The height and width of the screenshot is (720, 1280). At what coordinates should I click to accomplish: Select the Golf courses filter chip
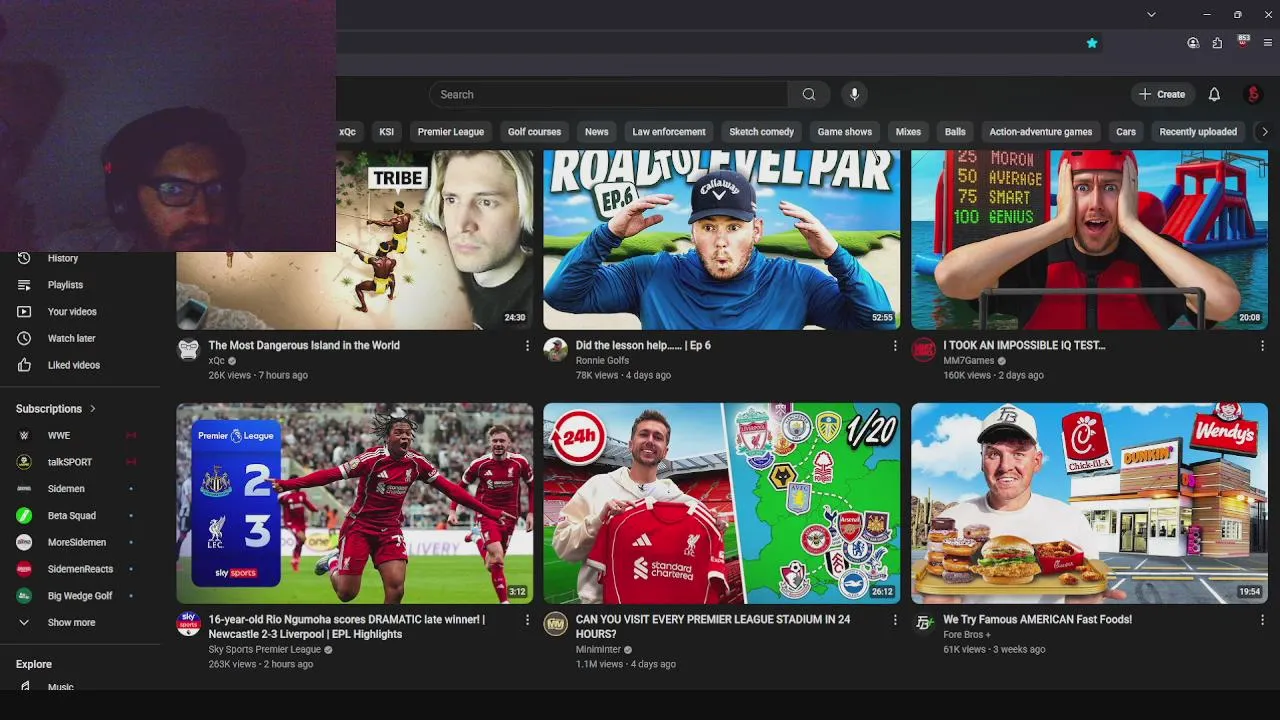[x=534, y=132]
